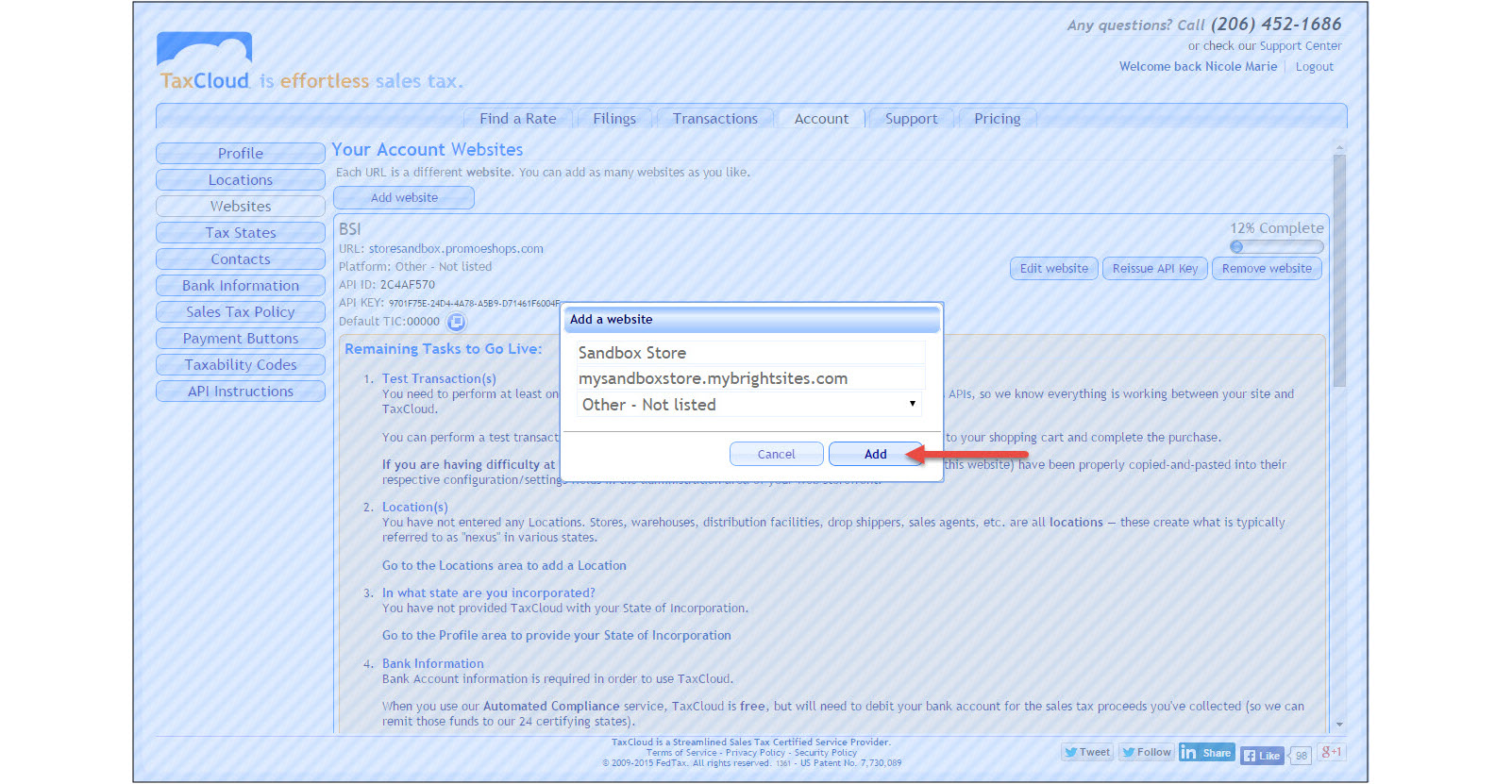Click the Tweet button
The width and height of the screenshot is (1512, 784).
1087,752
